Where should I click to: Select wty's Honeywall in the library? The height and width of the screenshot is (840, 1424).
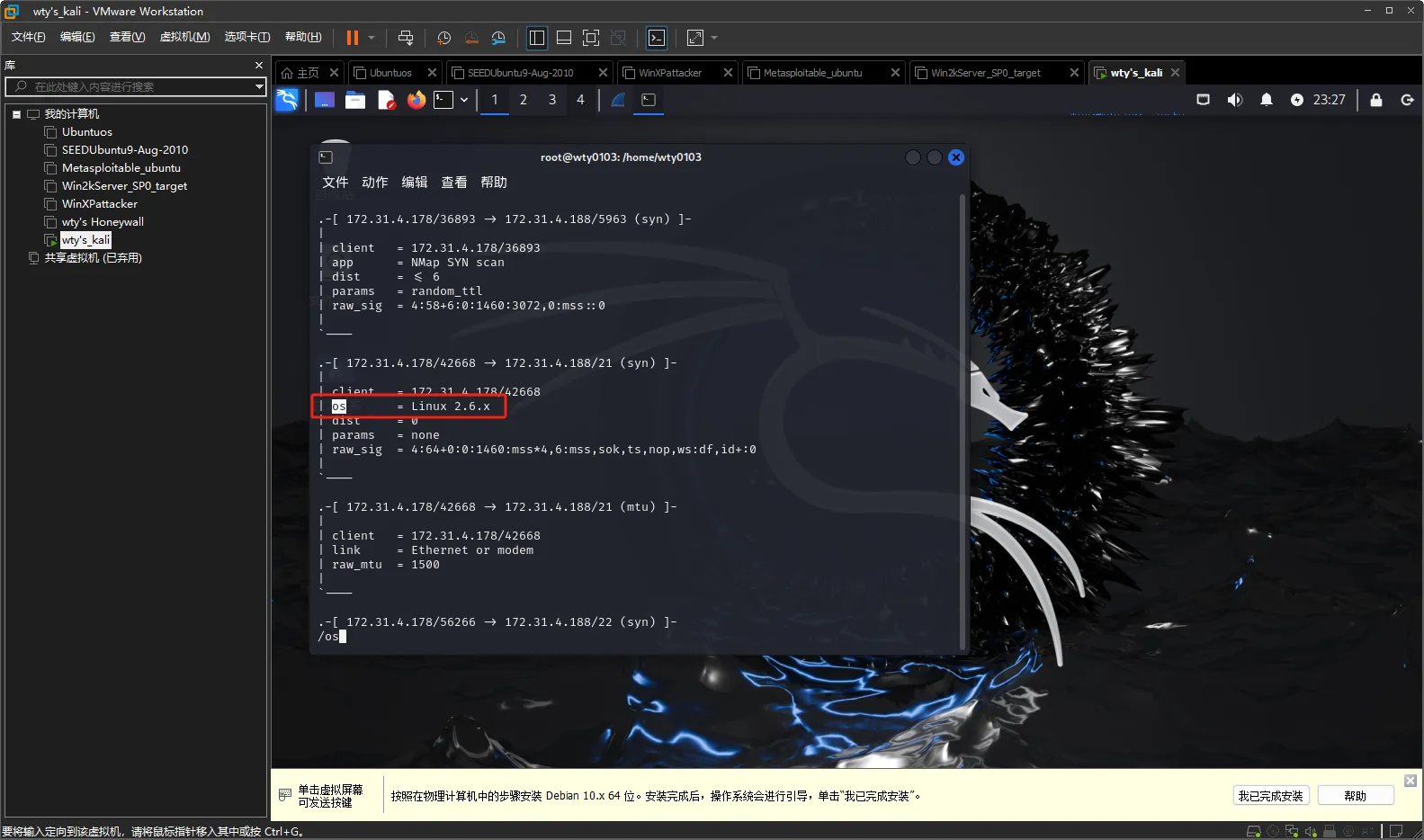pyautogui.click(x=103, y=222)
